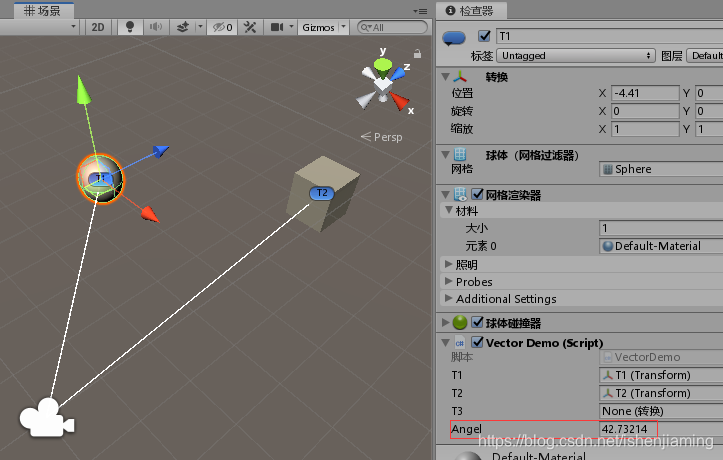Viewport: 723px width, 460px height.
Task: Click the green Y move arrow handle
Action: 83,89
